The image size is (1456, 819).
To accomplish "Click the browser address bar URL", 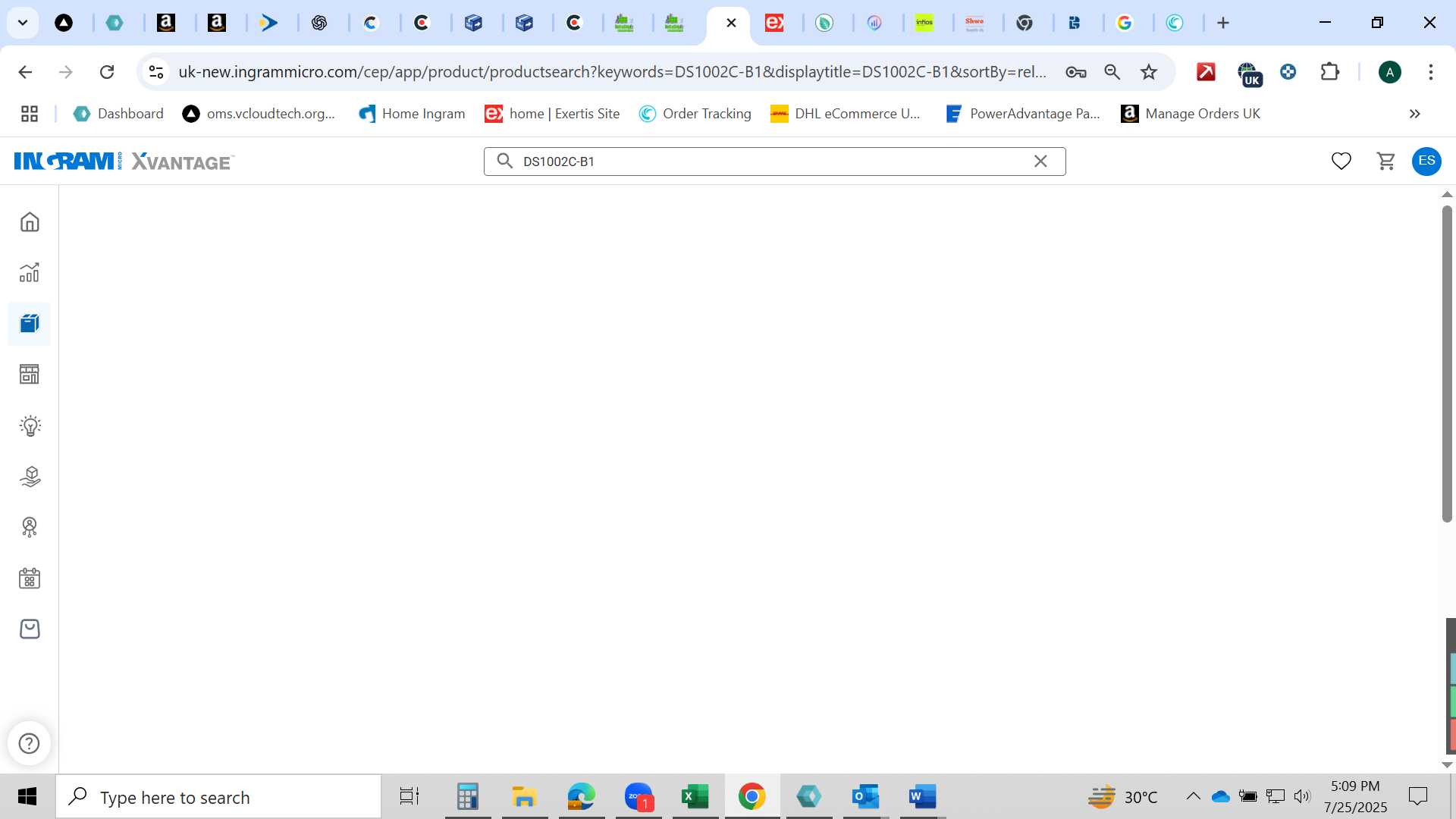I will [612, 72].
